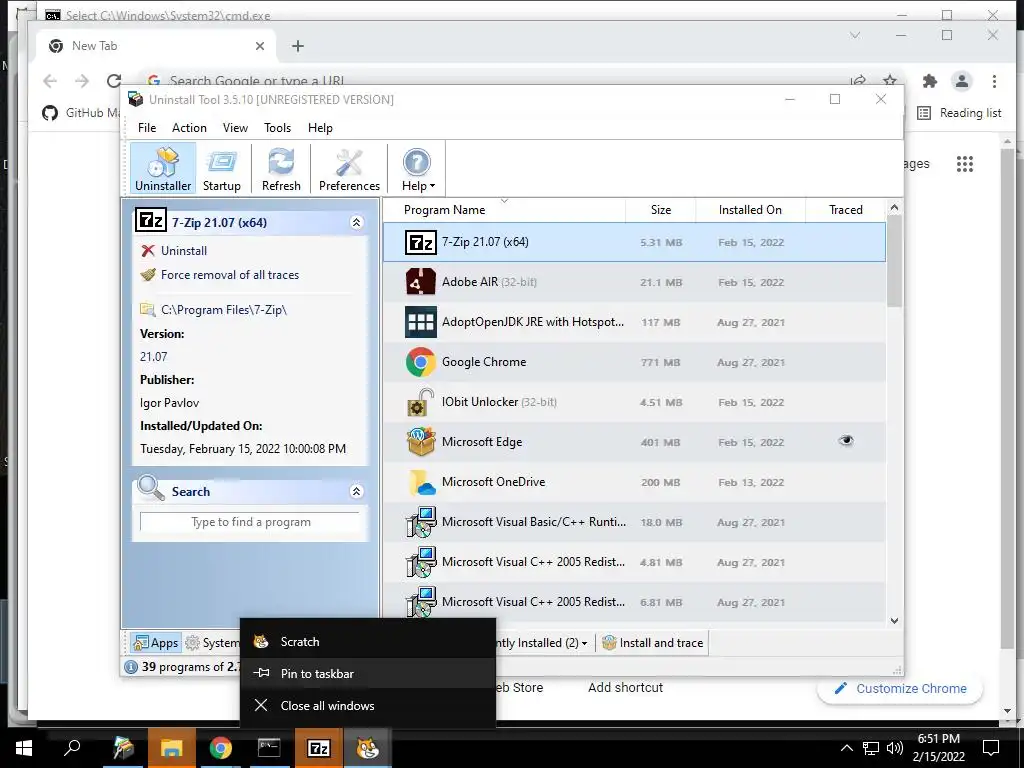Click the program list scroll up arrow
Viewport: 1024px width, 768px height.
pyautogui.click(x=894, y=208)
